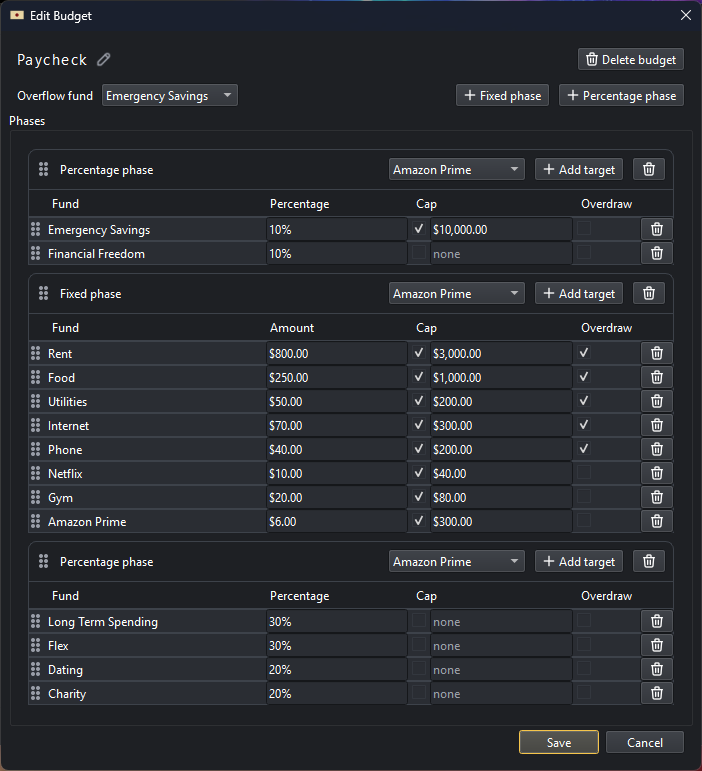Delete the Fixed phase via its header trash icon
The width and height of the screenshot is (702, 771).
(648, 294)
